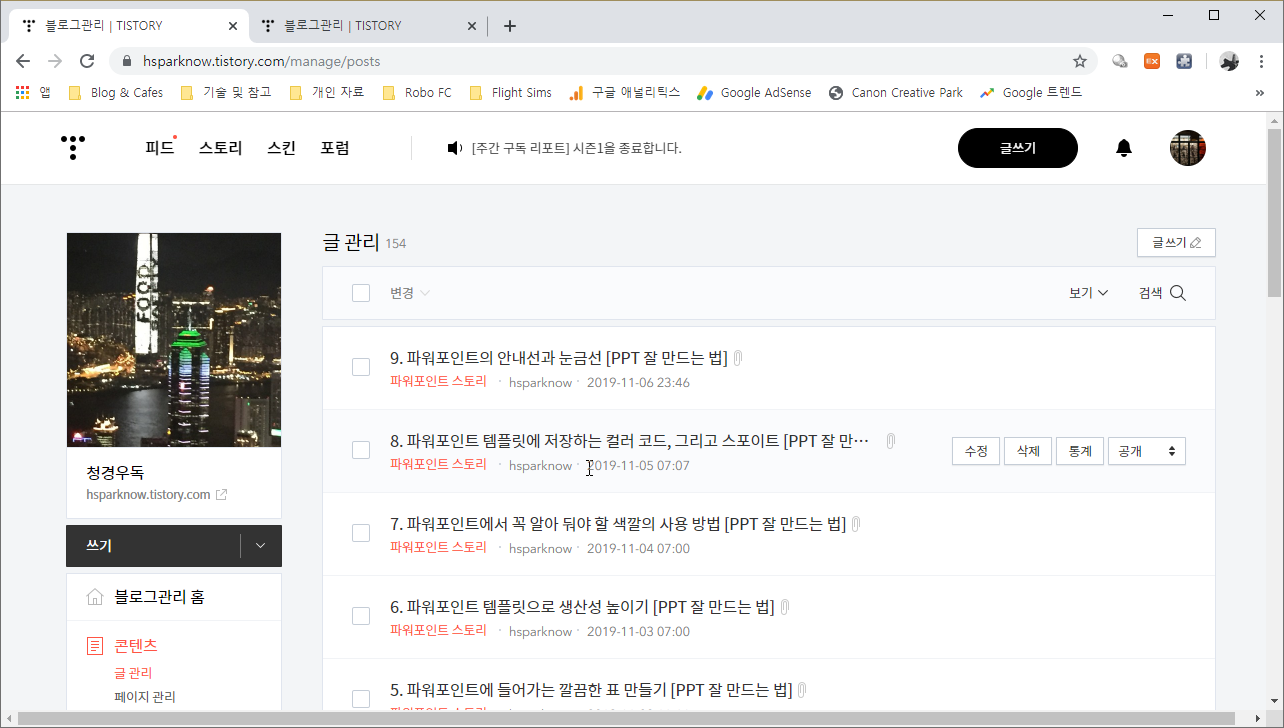Screen dimensions: 1284x728
Task: Select 페이지 관리 in sidebar
Action: 145,697
